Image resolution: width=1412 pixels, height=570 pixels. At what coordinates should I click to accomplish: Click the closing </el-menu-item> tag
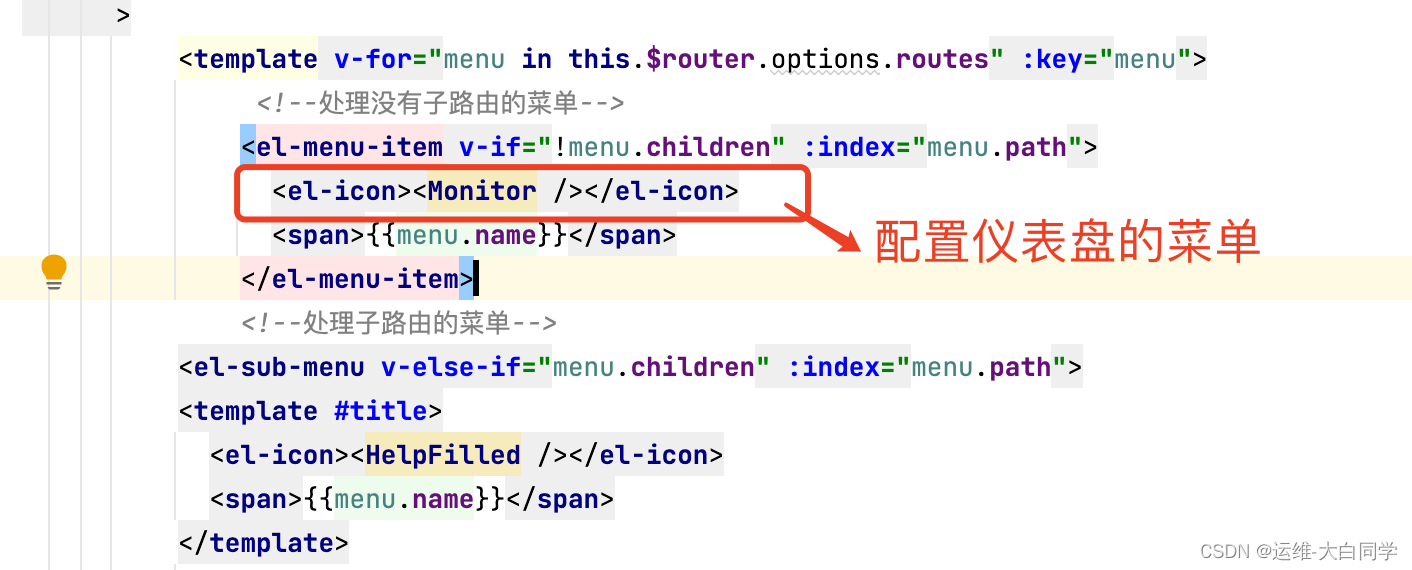357,279
